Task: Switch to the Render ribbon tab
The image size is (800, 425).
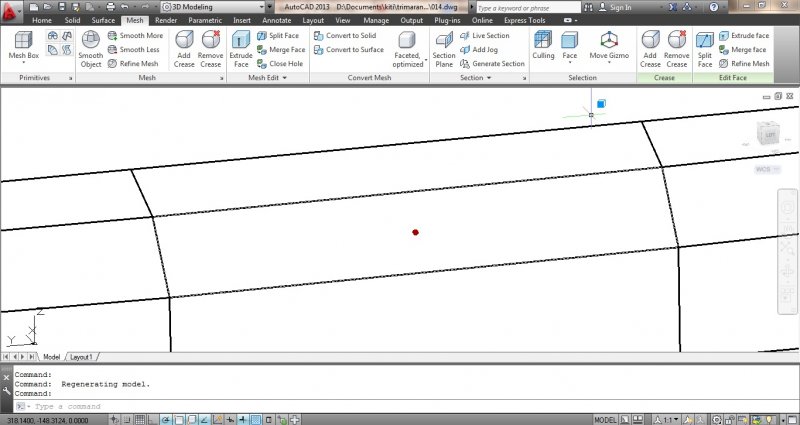Action: 166,20
